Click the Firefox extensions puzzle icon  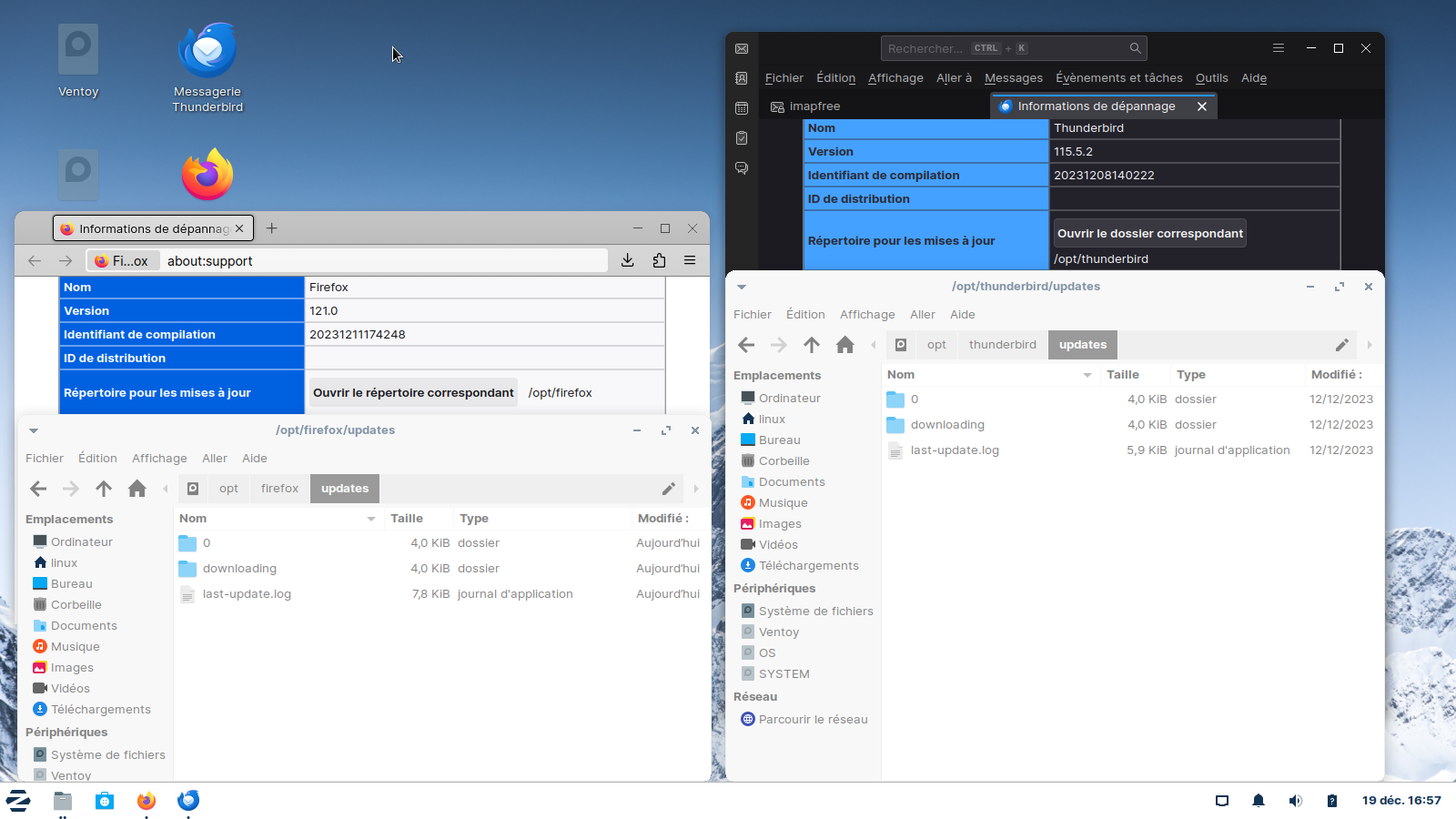click(x=659, y=260)
